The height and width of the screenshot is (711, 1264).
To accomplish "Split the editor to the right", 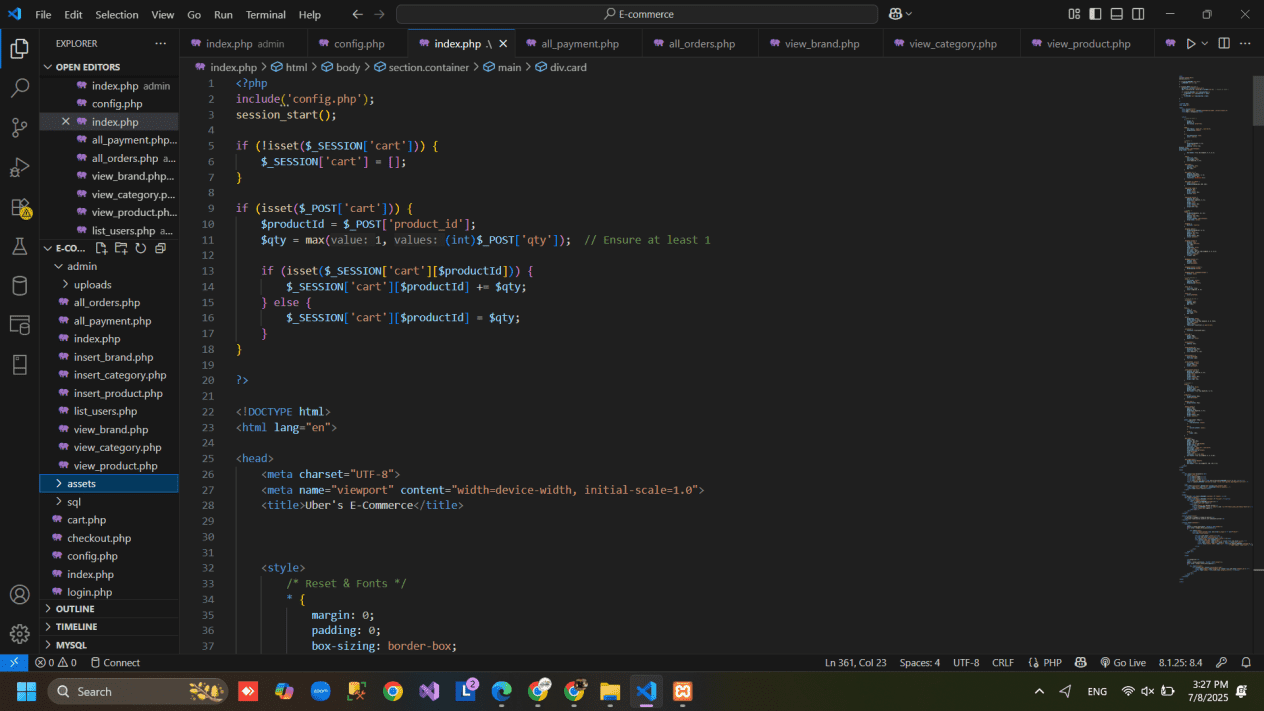I will 1224,44.
